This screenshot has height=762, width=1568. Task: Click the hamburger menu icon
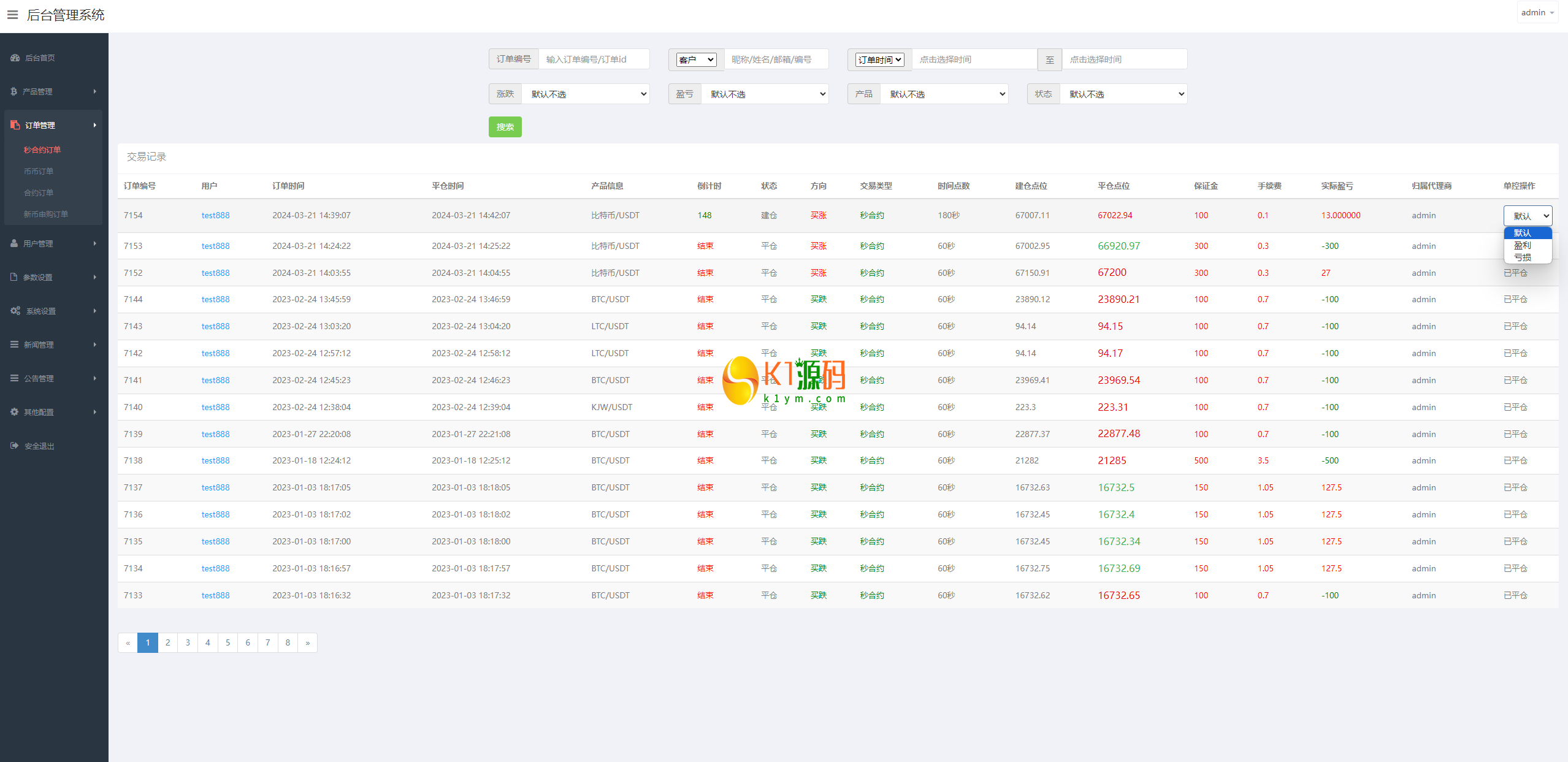(12, 15)
